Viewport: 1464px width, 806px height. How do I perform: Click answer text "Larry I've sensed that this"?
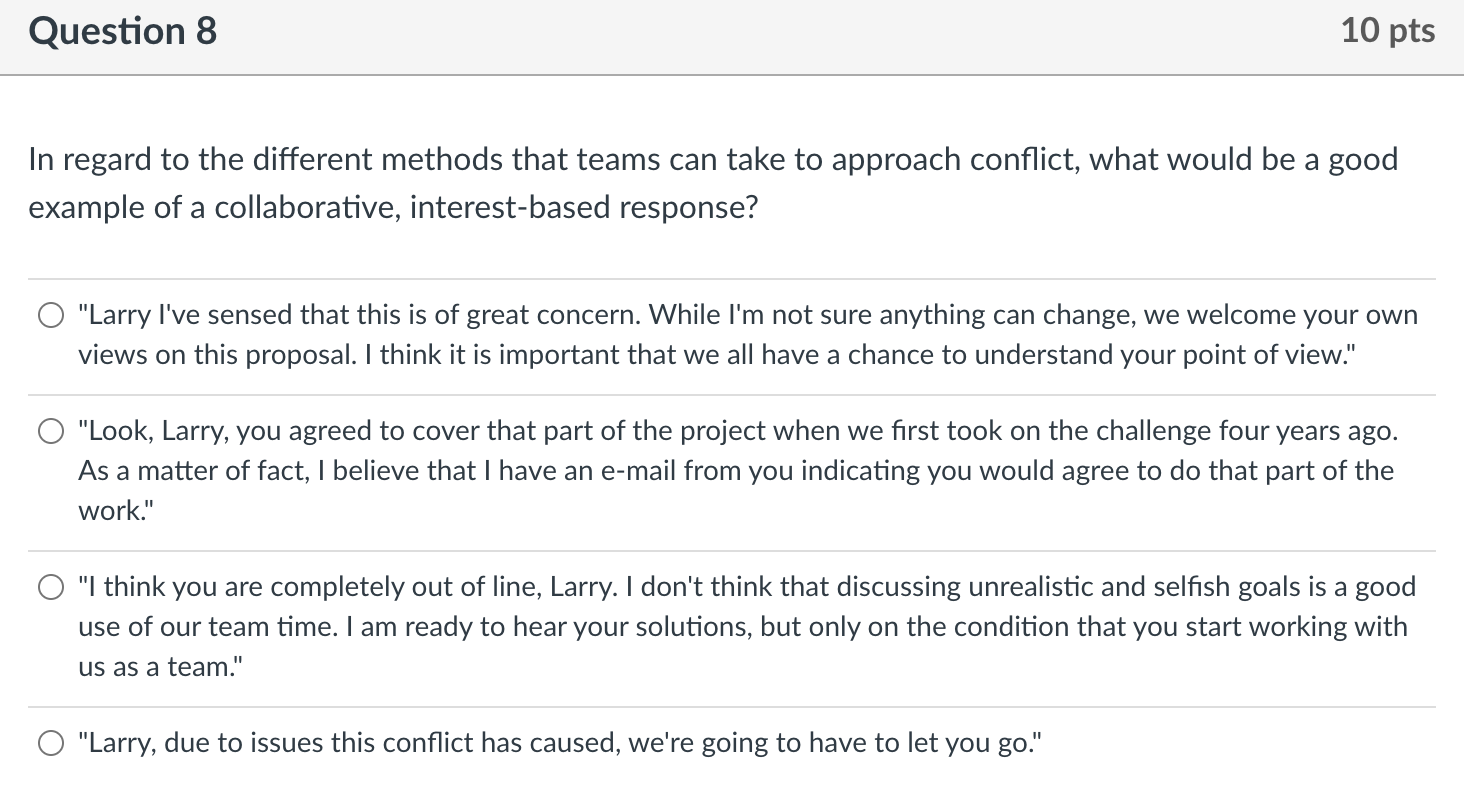point(748,315)
